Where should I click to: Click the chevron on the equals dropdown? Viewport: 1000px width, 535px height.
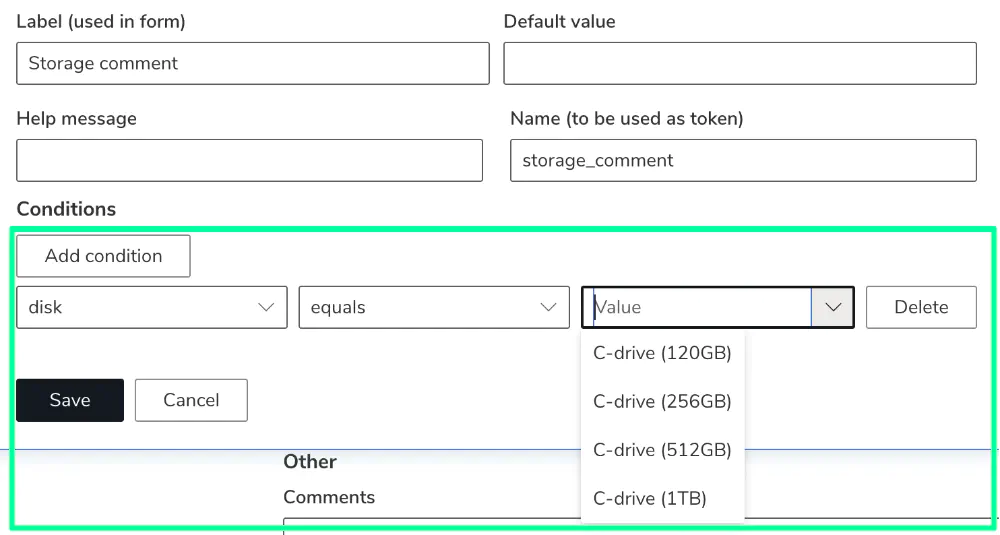548,307
